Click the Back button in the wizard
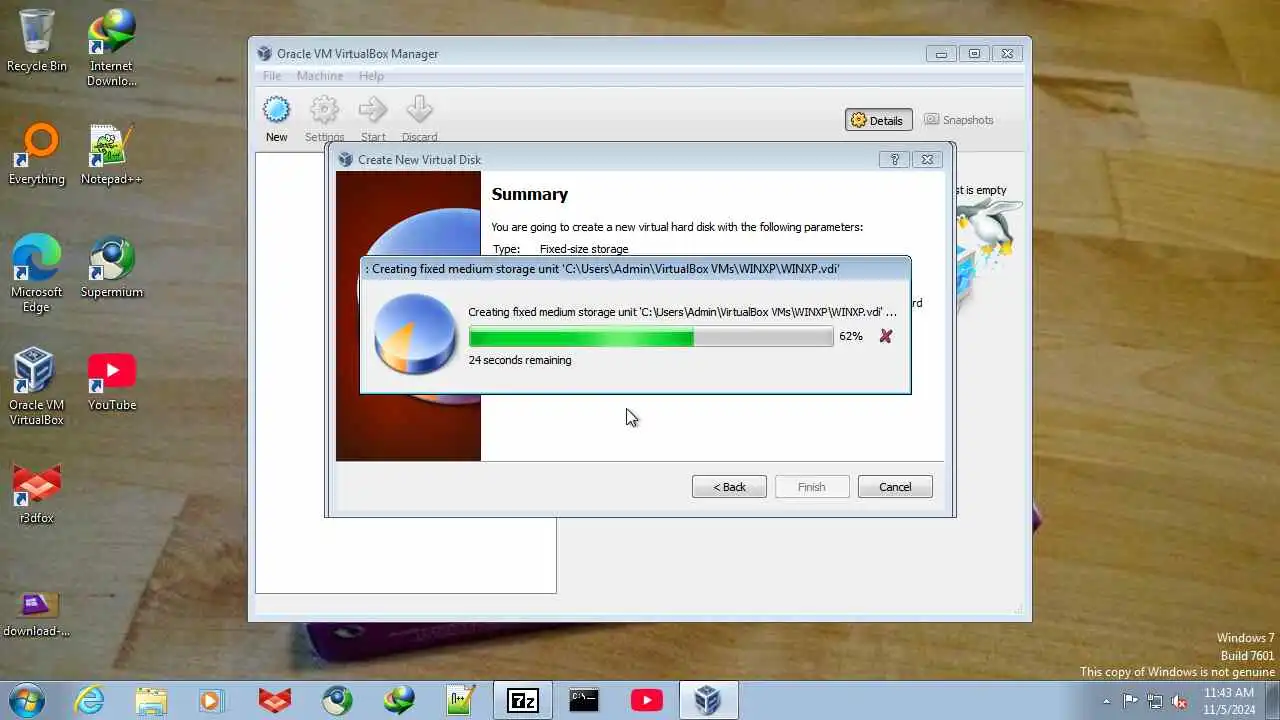This screenshot has height=720, width=1280. point(729,487)
